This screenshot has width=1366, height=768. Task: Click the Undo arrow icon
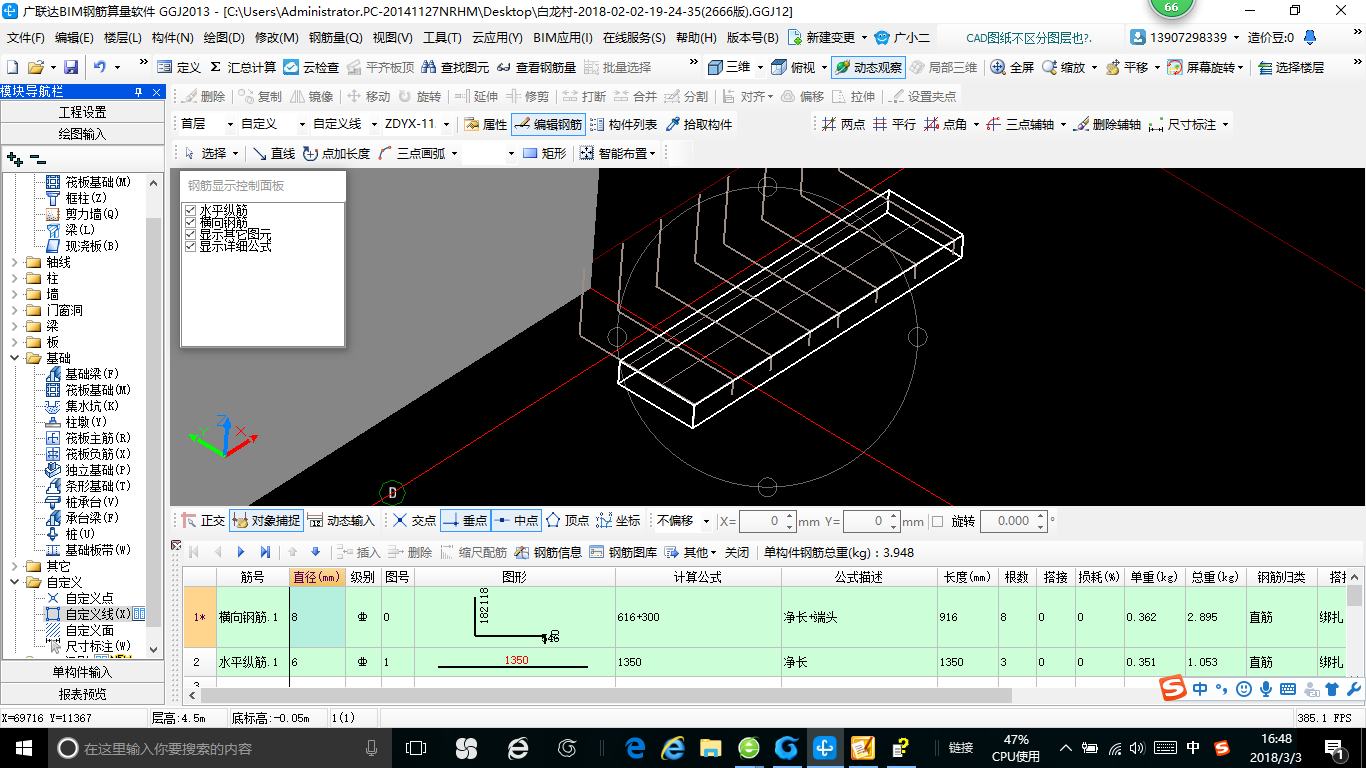pos(100,67)
